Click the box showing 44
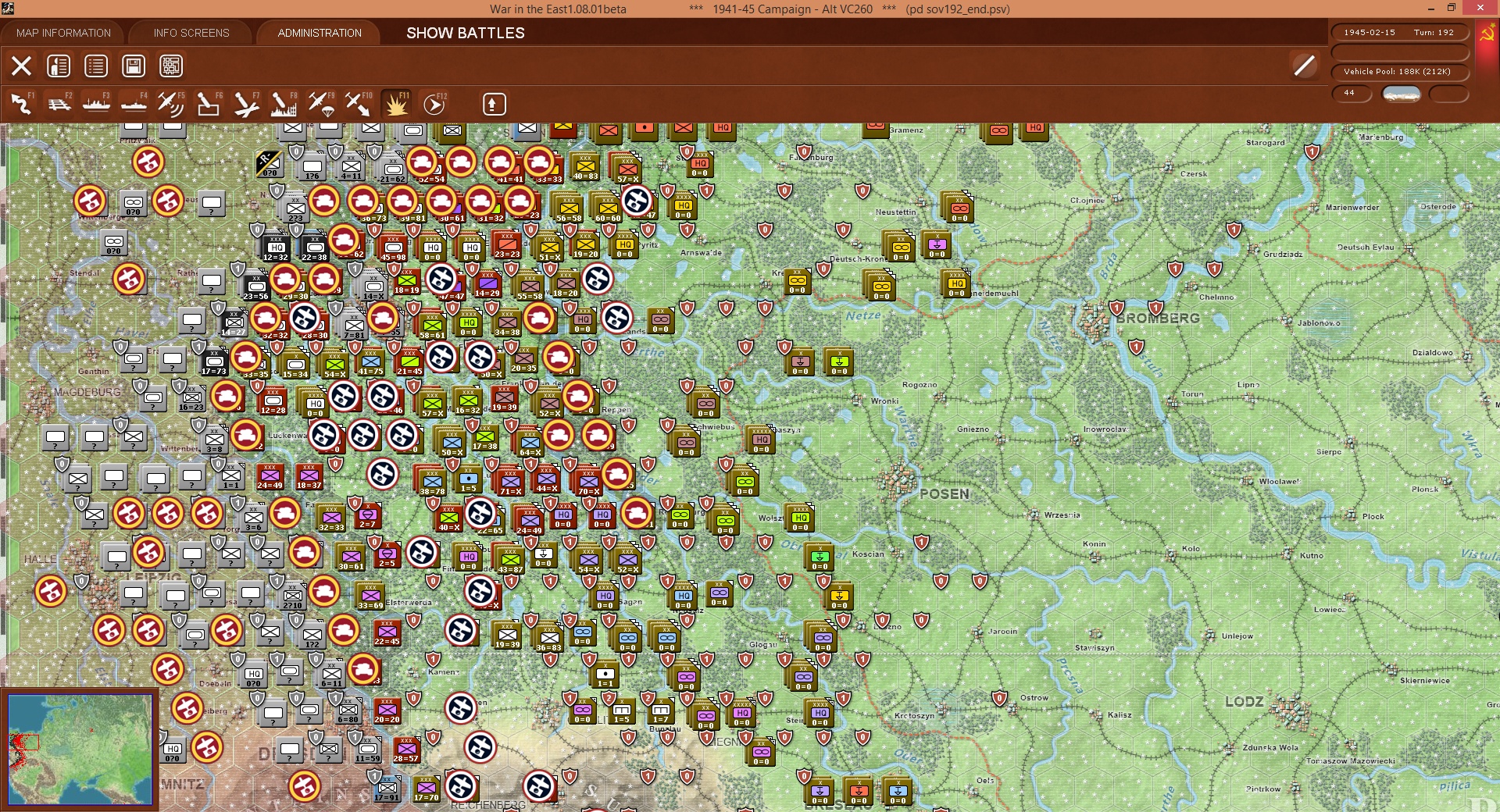This screenshot has width=1500, height=812. (x=1352, y=93)
